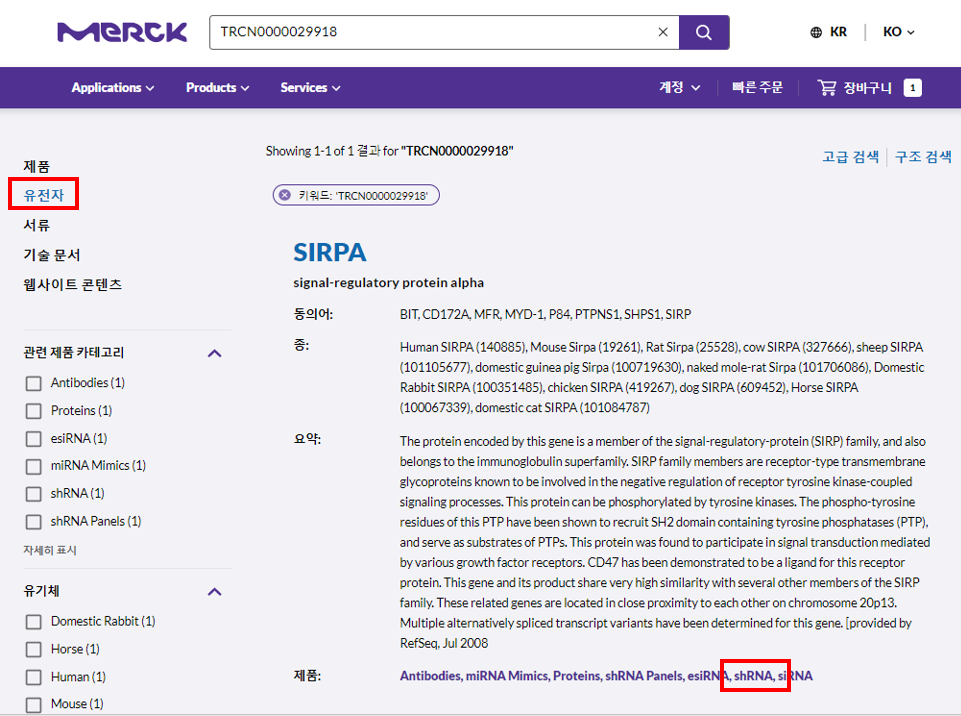Check the Antibodies filter checkbox
This screenshot has height=716, width=961.
click(33, 383)
